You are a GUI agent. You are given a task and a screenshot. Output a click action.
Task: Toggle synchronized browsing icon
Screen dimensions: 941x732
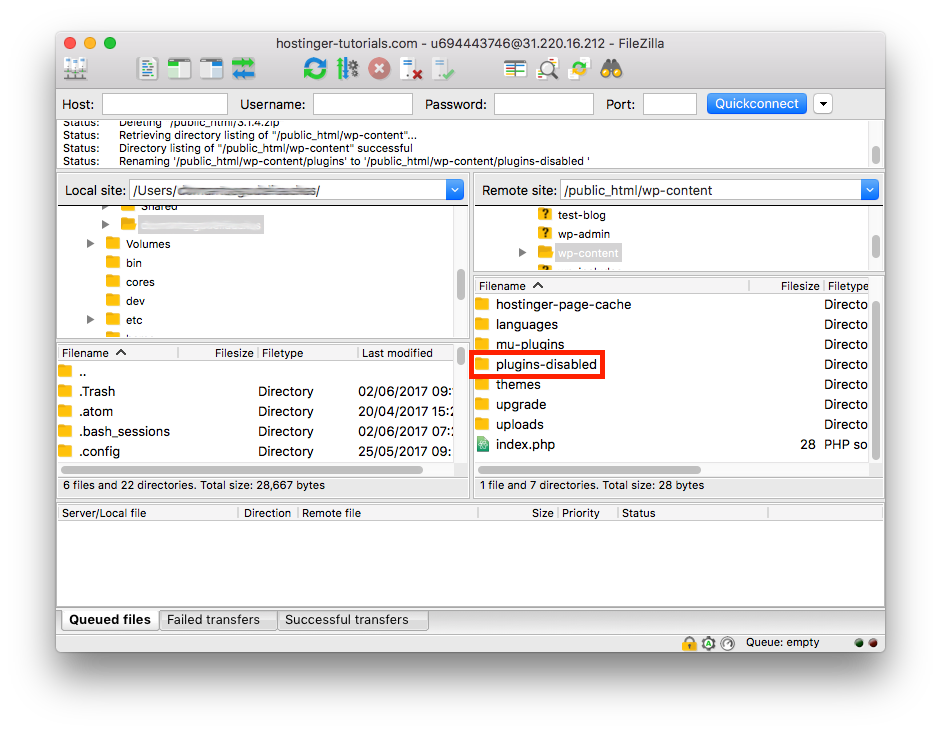pos(579,69)
